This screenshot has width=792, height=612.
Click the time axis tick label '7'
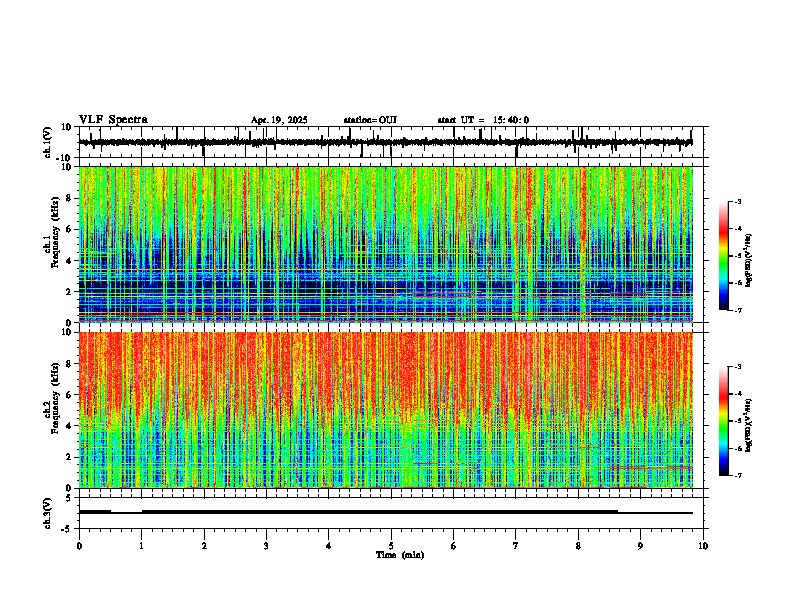[x=516, y=546]
